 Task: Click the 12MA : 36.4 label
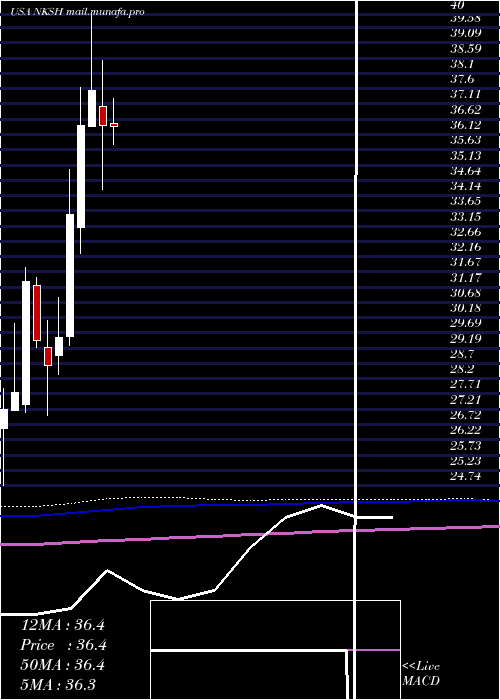(x=62, y=625)
